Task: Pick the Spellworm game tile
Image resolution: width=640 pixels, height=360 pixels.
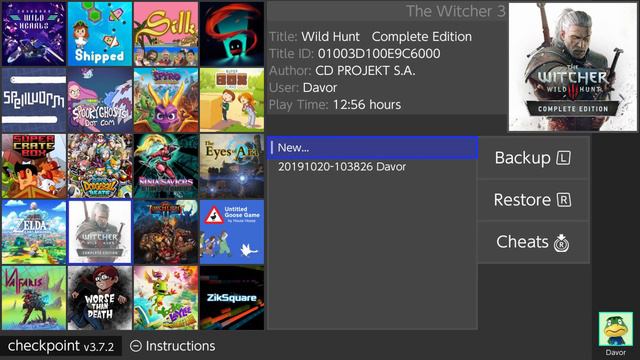Action: (x=33, y=100)
